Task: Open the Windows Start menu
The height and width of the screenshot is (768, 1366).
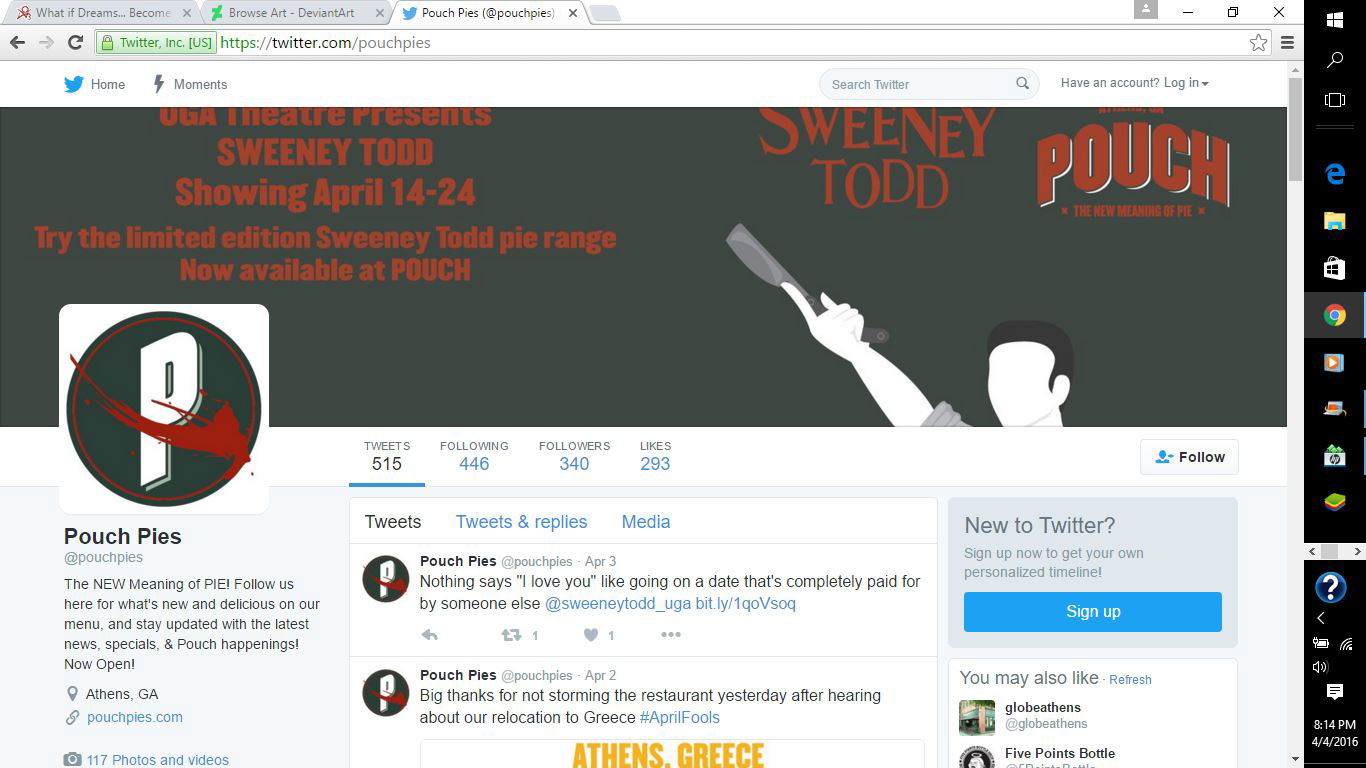Action: pyautogui.click(x=1335, y=19)
